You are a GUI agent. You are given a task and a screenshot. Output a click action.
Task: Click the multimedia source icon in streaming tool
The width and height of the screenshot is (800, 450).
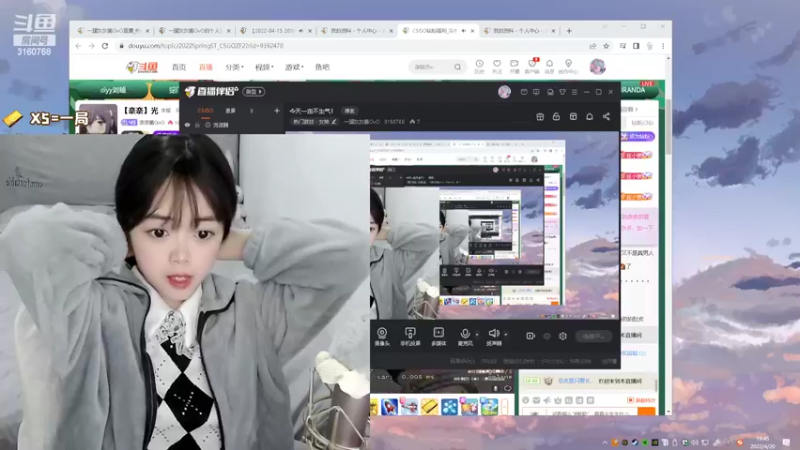[x=438, y=337]
